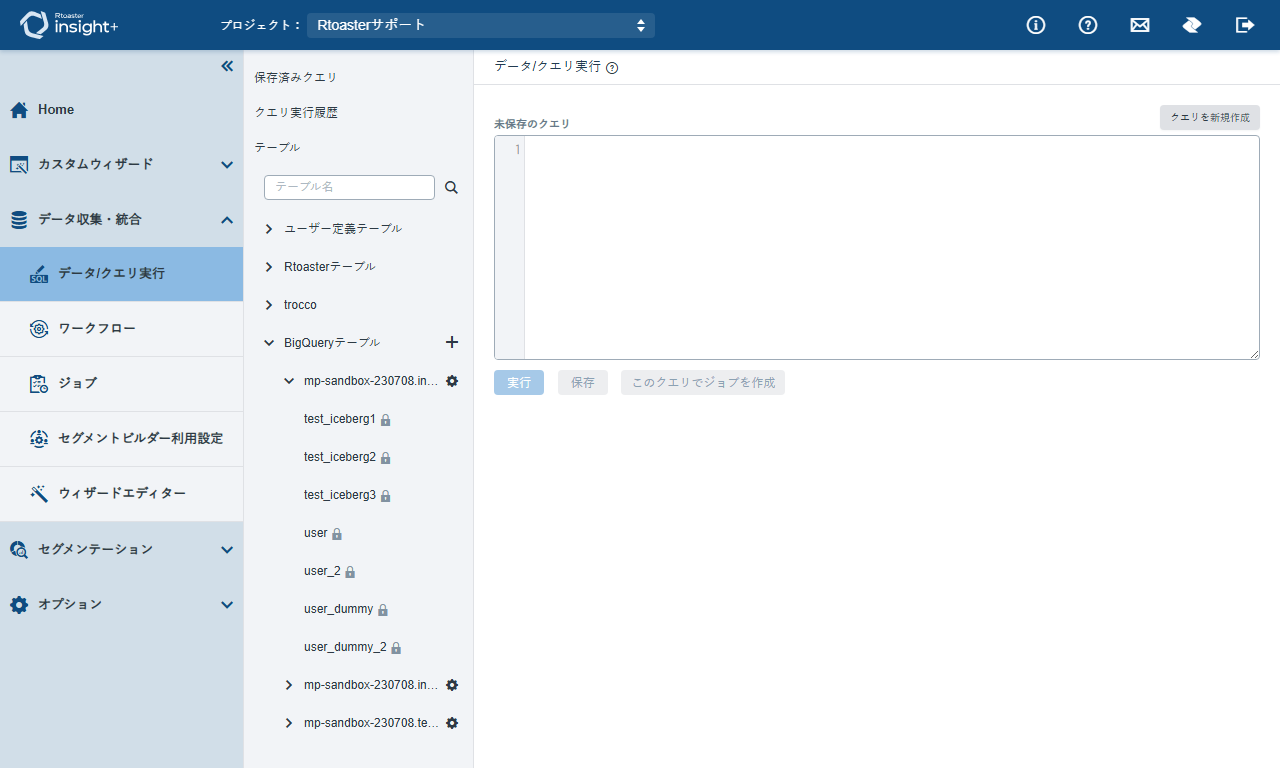The height and width of the screenshot is (768, 1280).
Task: Click the セグメントビルダー利用設定 icon
Action: [39, 439]
